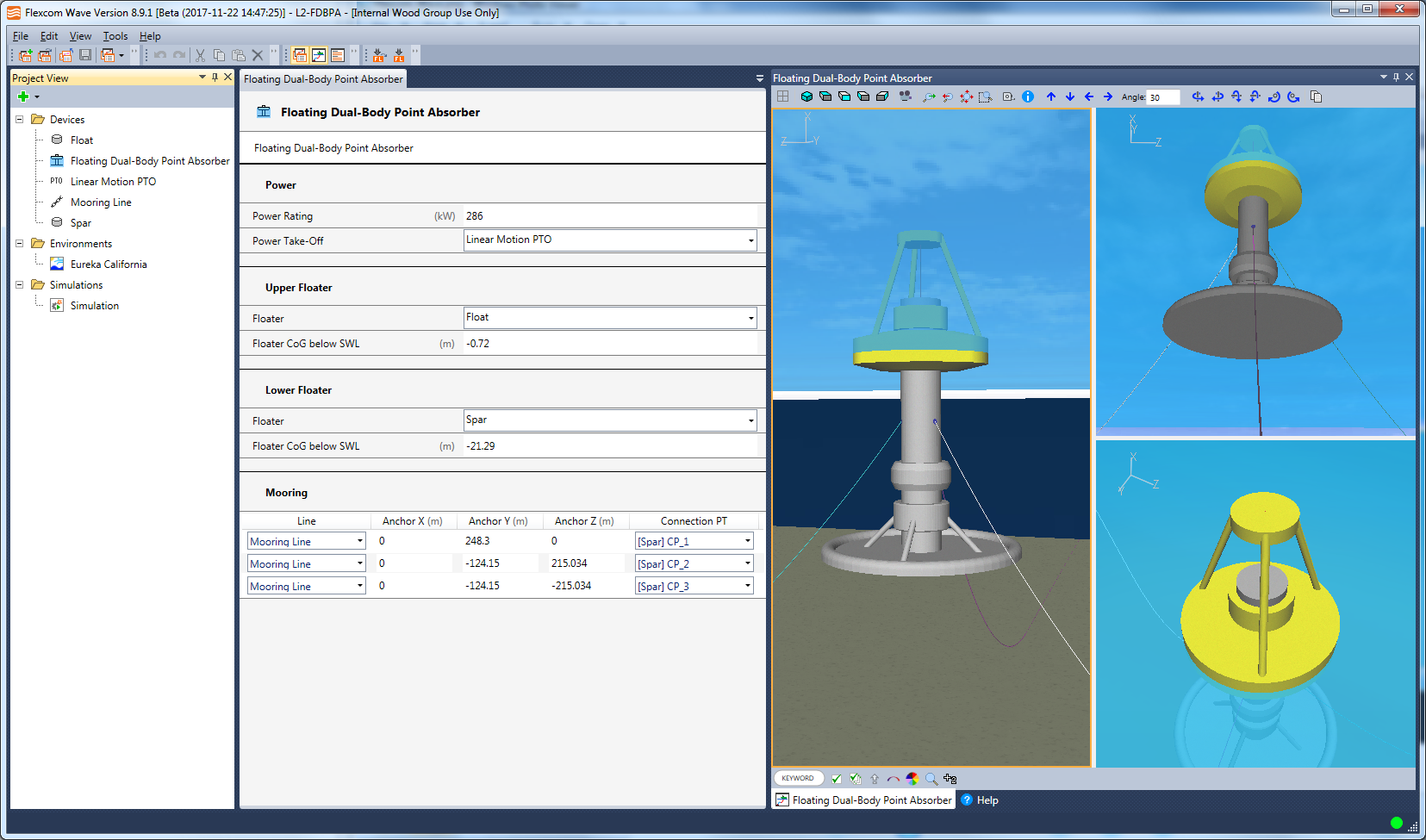Viewport: 1426px width, 840px height.
Task: Click the top-right gray-disc 3D viewport
Action: click(1255, 272)
